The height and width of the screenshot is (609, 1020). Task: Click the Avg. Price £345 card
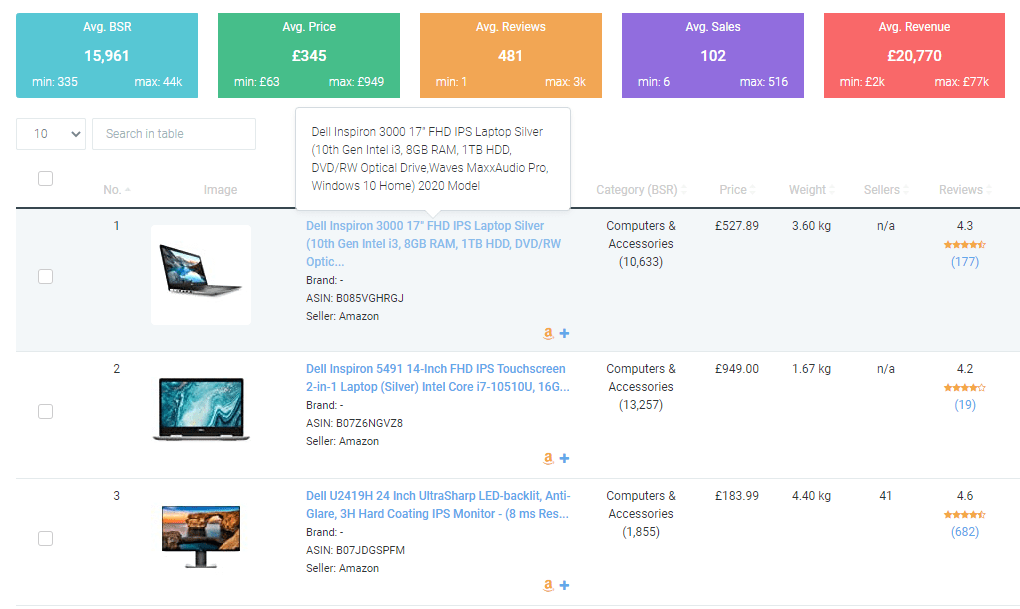(309, 55)
